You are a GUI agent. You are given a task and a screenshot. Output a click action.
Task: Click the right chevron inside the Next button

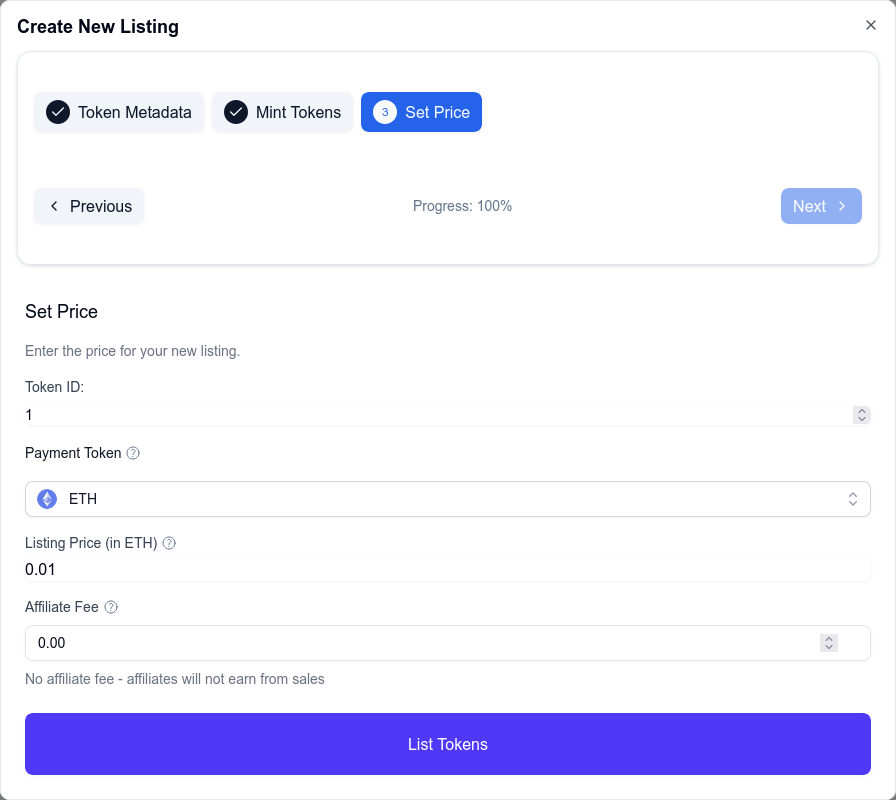840,206
